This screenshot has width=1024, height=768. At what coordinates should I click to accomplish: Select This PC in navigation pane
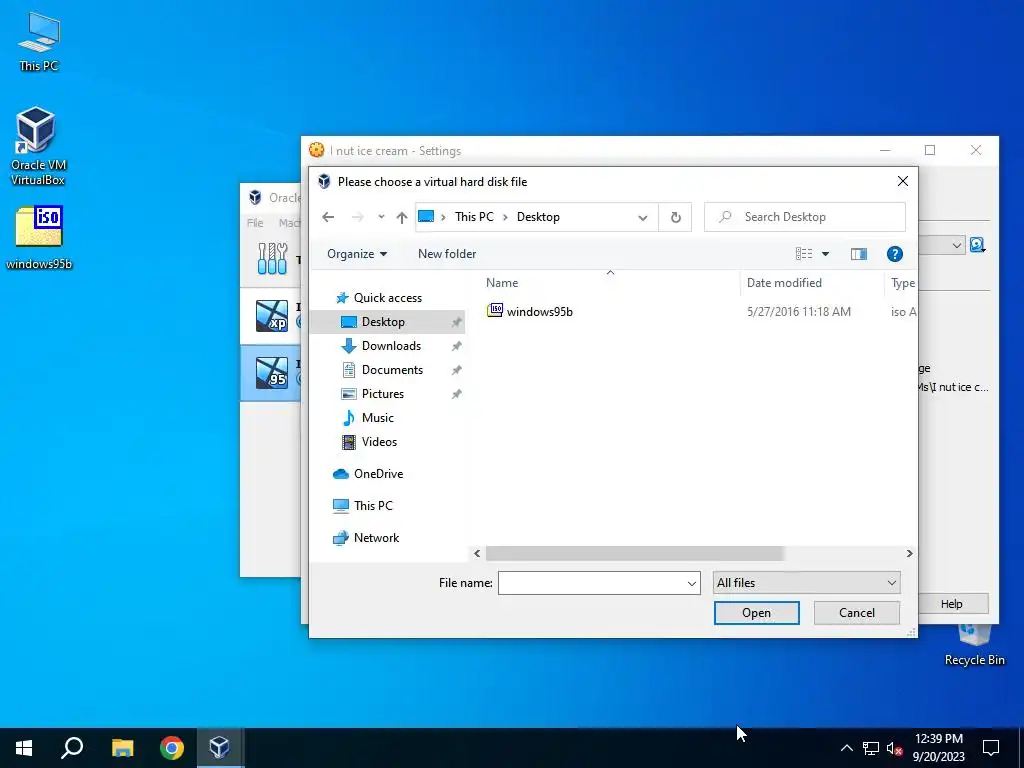[x=363, y=505]
